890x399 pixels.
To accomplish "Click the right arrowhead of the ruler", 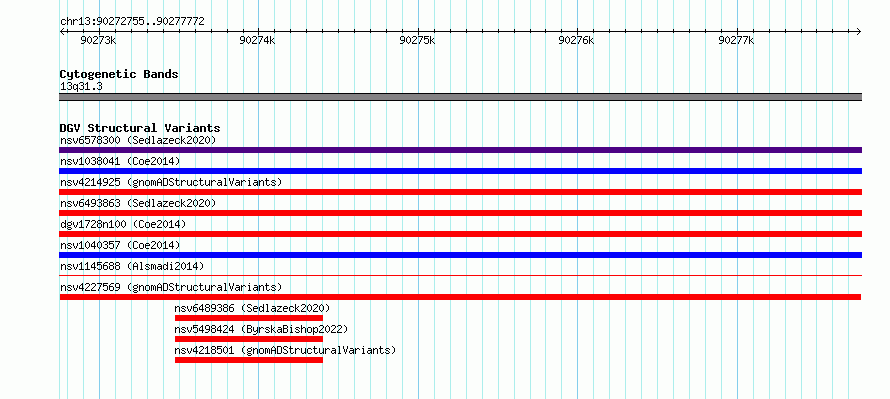I will click(859, 31).
